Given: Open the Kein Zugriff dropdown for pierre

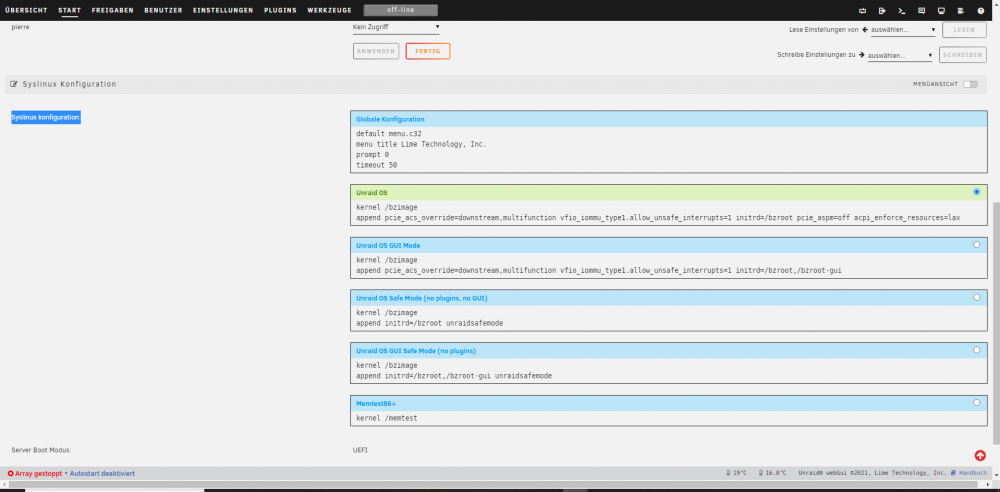Looking at the screenshot, I should (x=396, y=27).
